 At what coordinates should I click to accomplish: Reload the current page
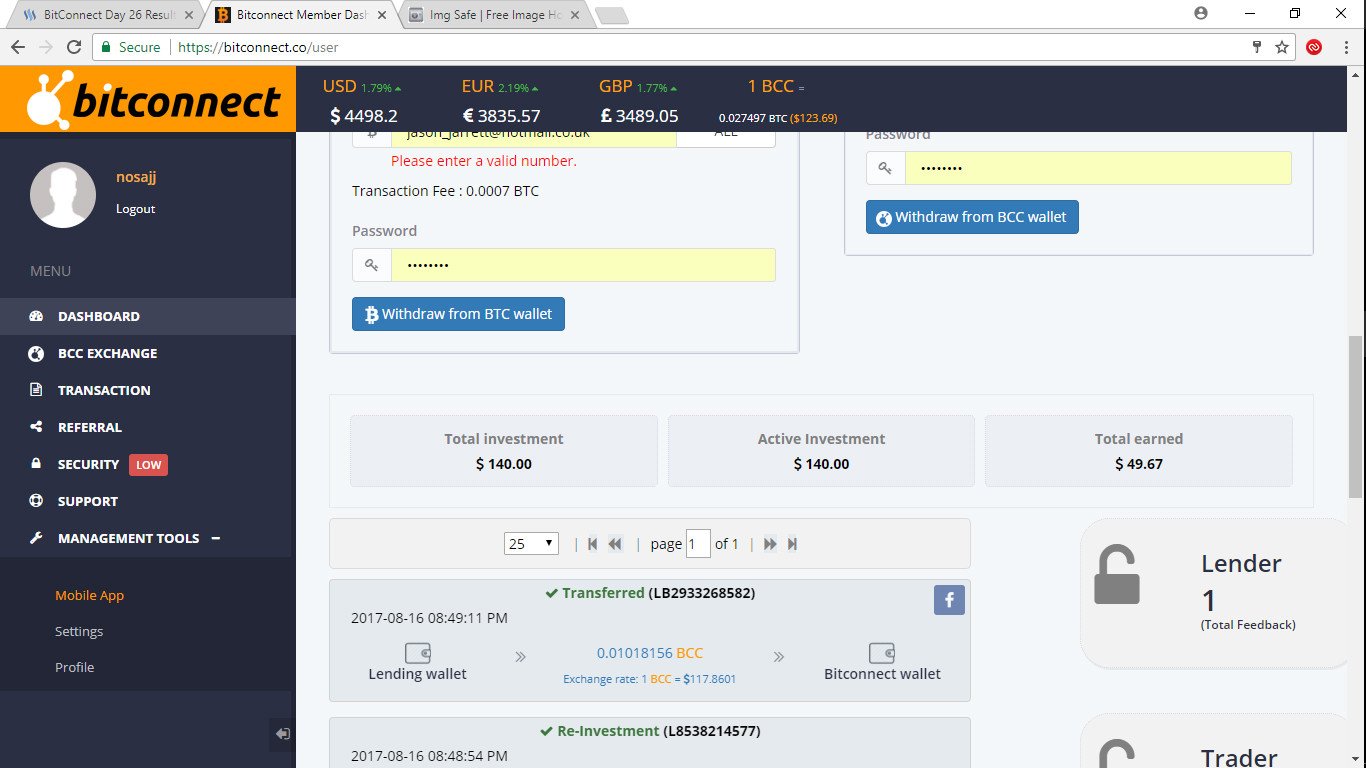point(73,47)
